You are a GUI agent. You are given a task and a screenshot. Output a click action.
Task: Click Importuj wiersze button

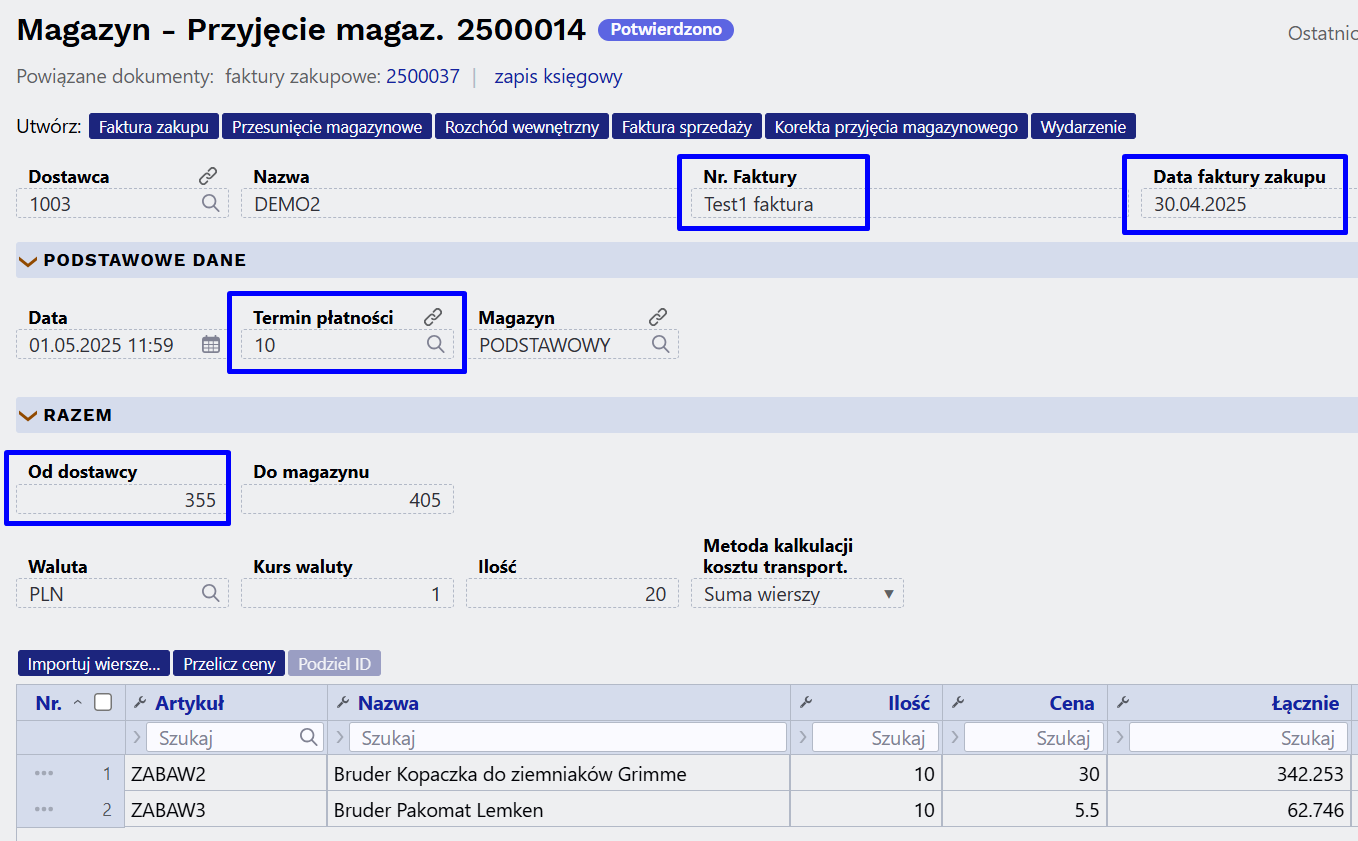click(94, 664)
